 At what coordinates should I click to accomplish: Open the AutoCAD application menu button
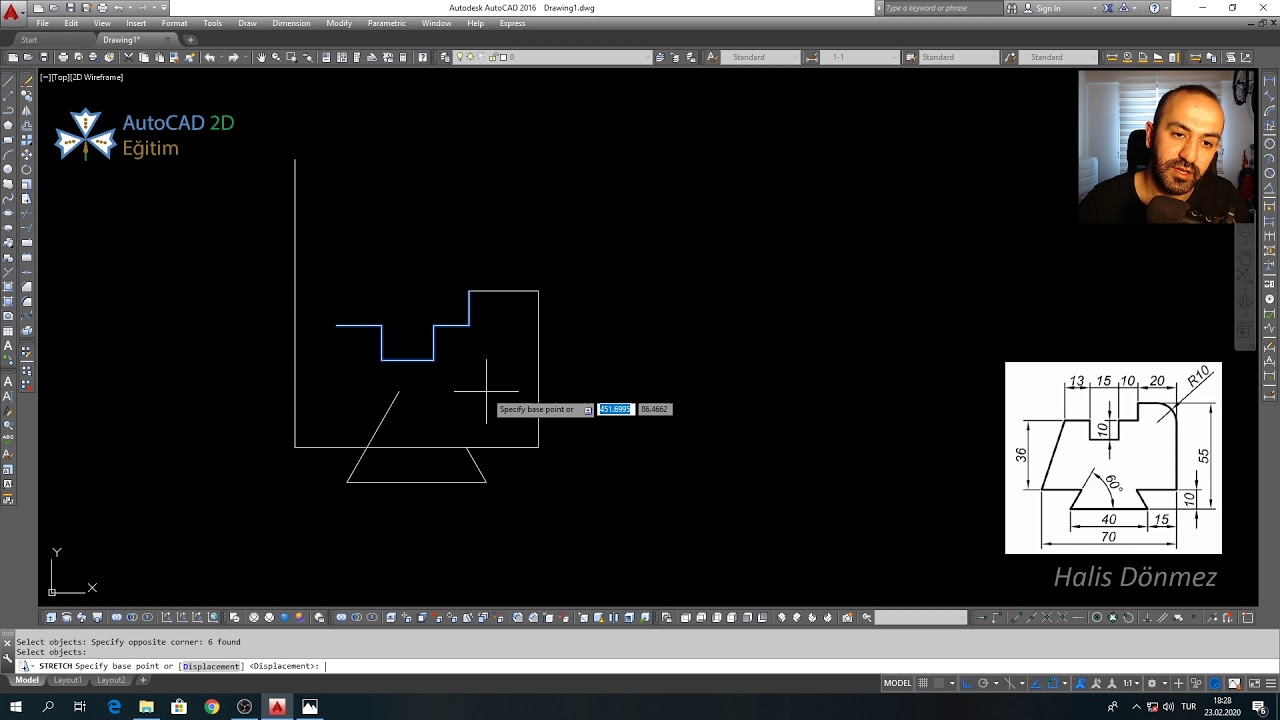(12, 12)
